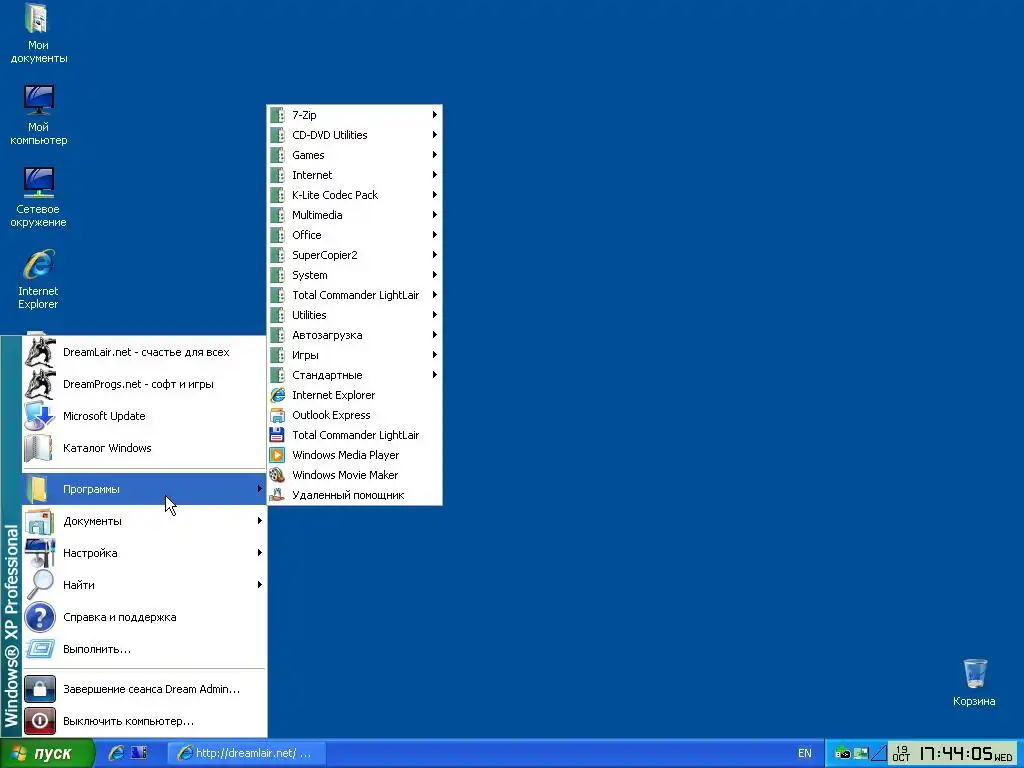Launch Удаленный помощник

tap(355, 495)
